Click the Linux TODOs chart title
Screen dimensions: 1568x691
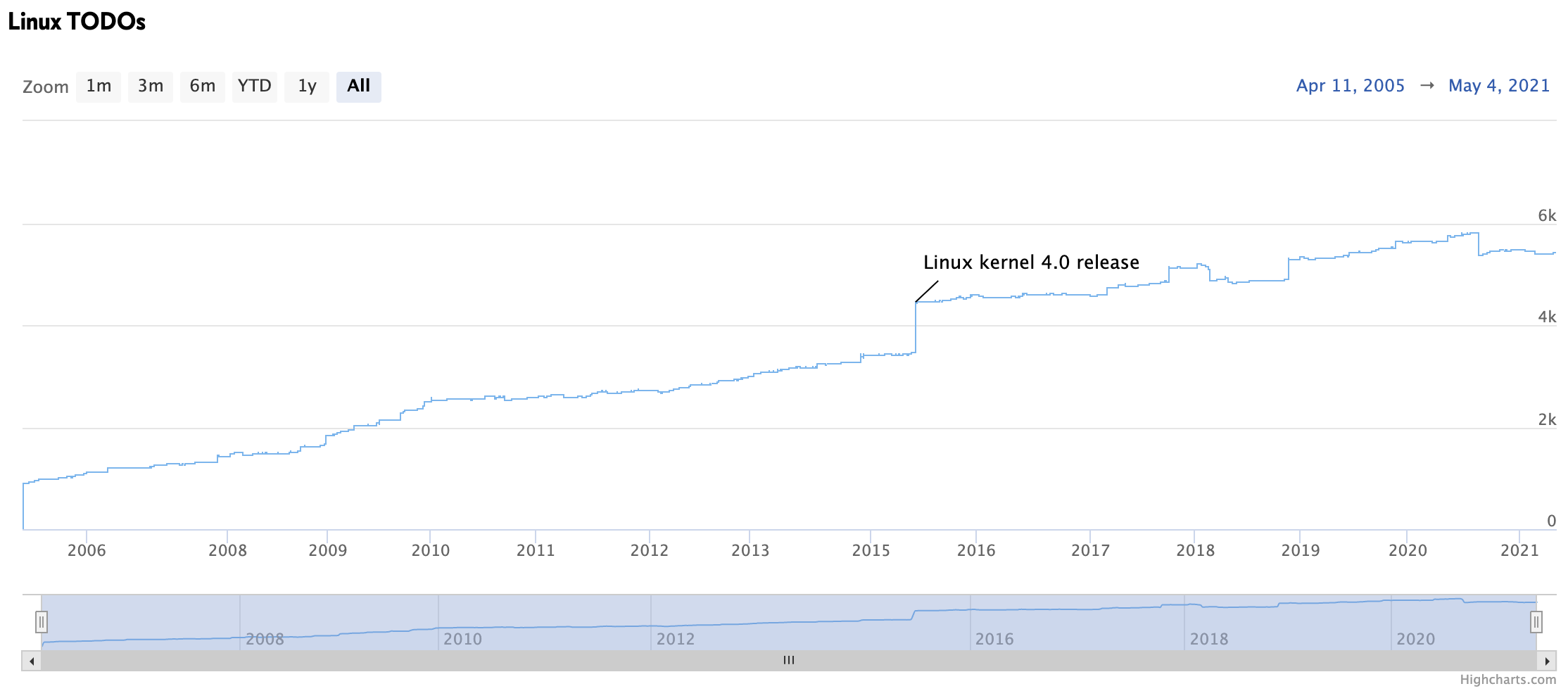(x=77, y=22)
